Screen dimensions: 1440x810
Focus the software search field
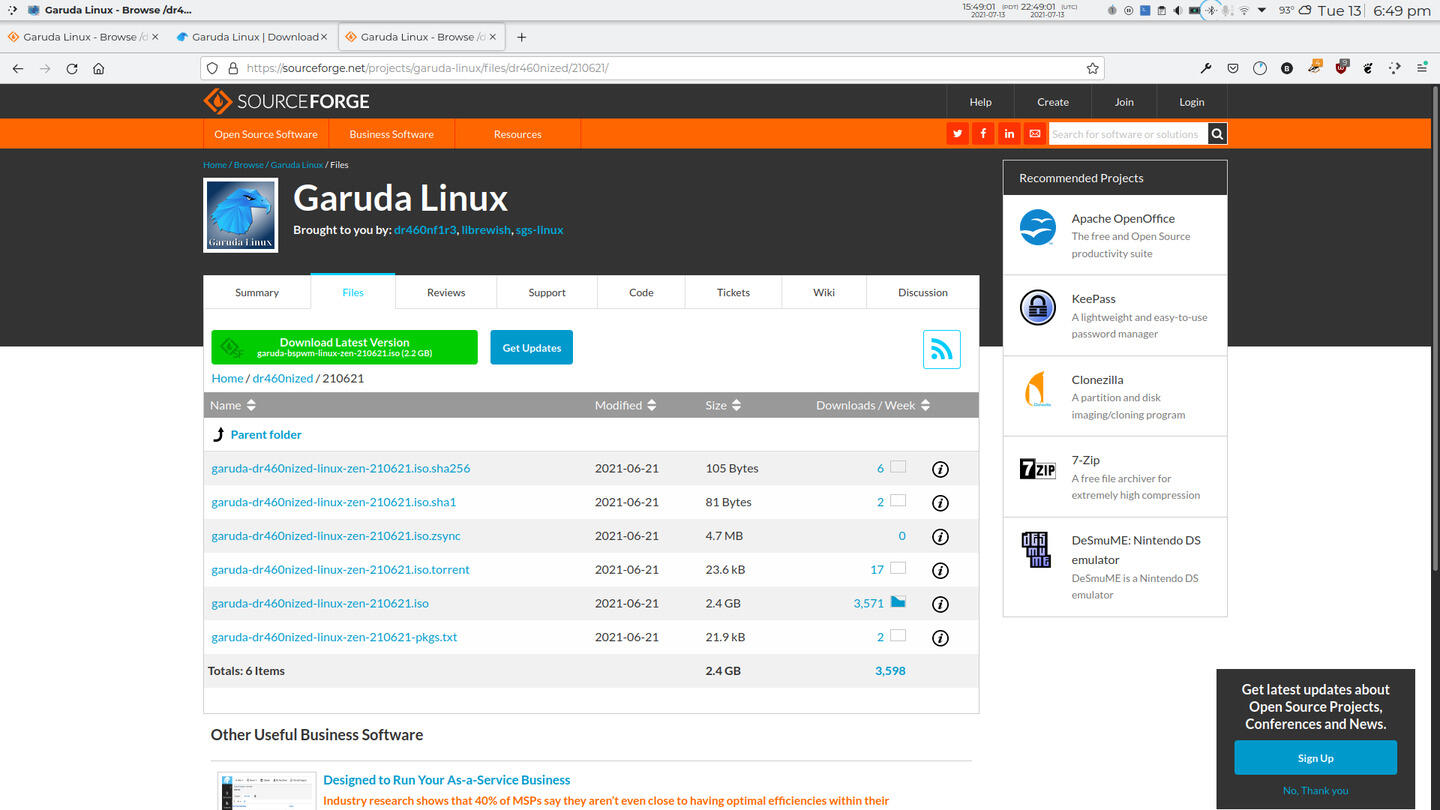click(x=1128, y=134)
